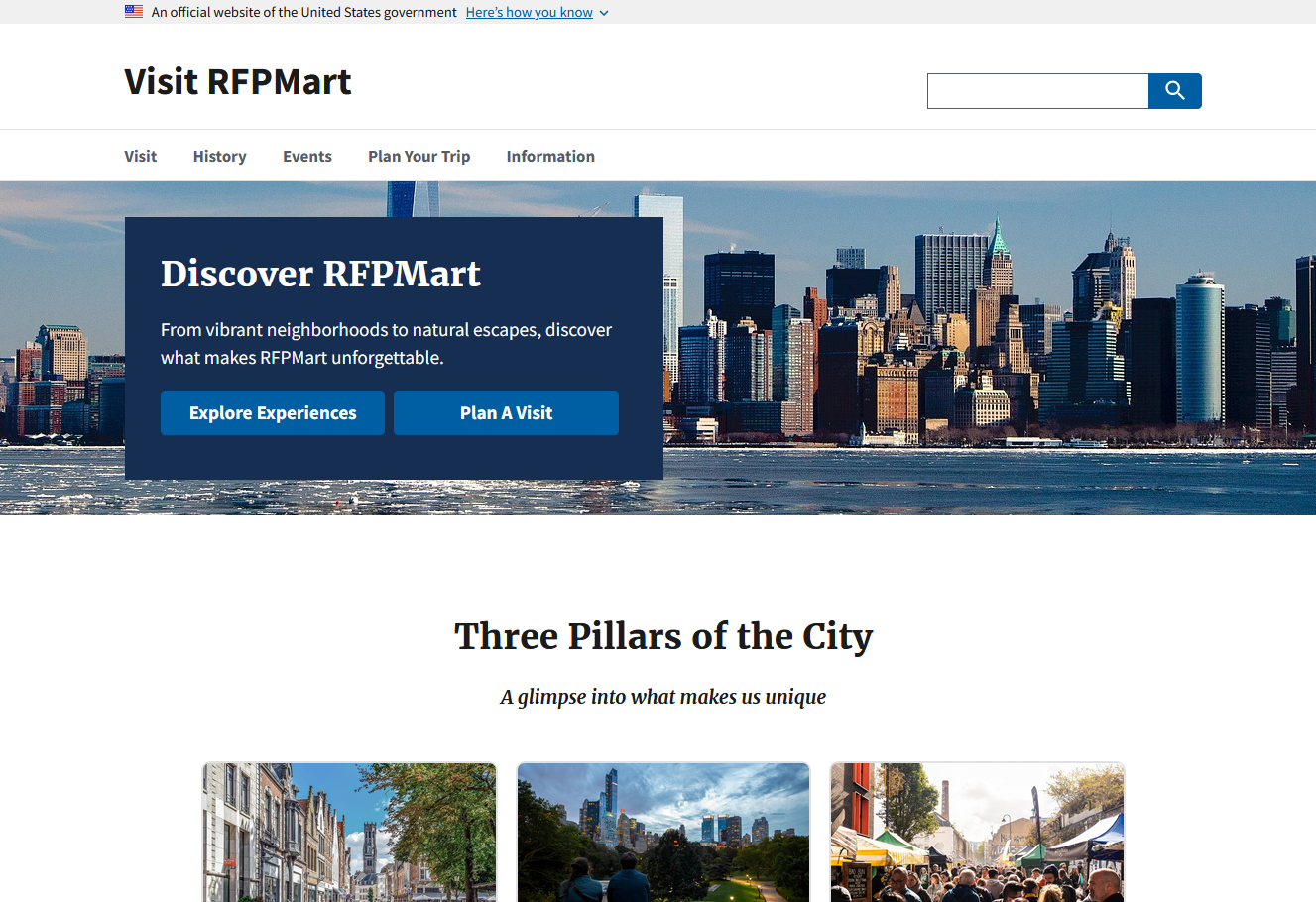Focus the search text field
This screenshot has height=902, width=1316.
click(1037, 91)
